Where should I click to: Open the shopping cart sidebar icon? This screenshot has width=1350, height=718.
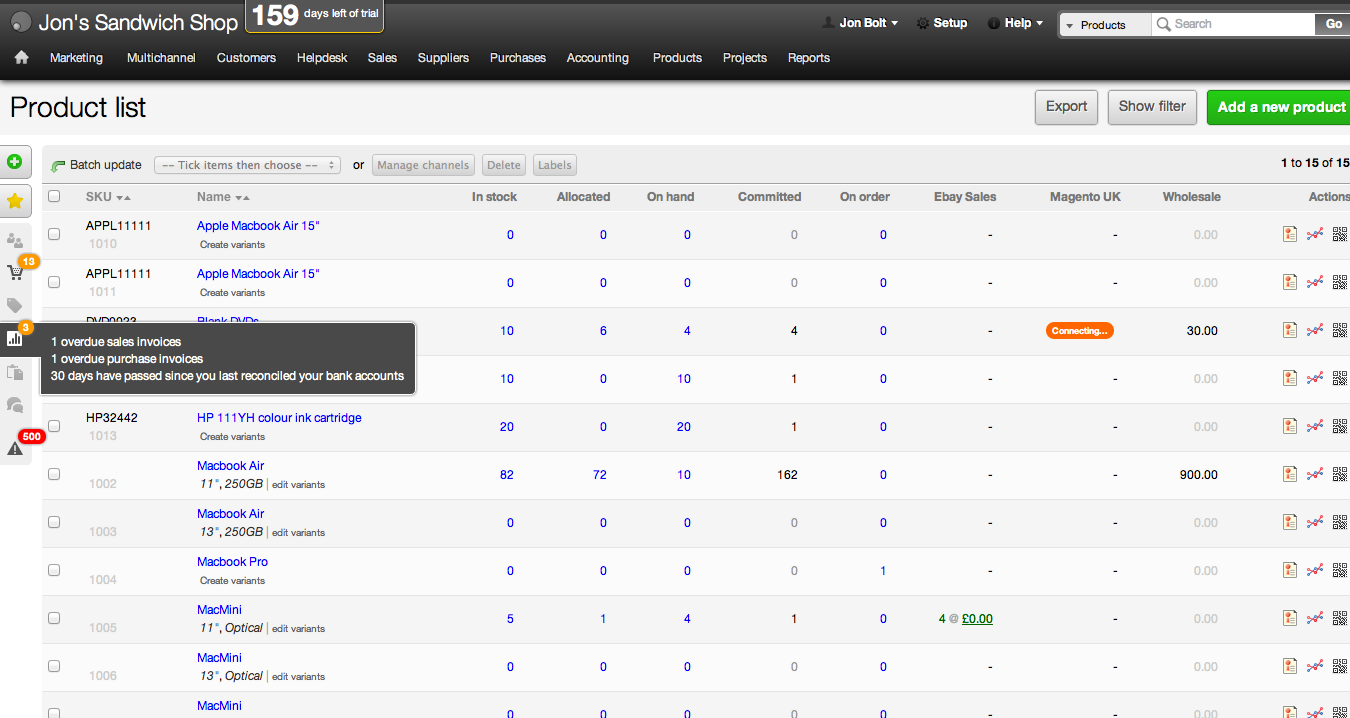pos(15,272)
